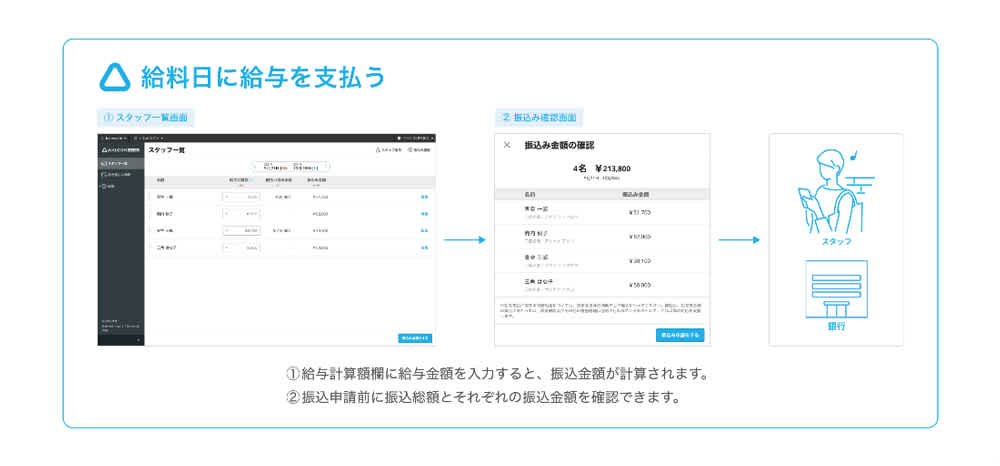This screenshot has height=466, width=1000.
Task: Open the second item in the dark sidebar
Action: (118, 174)
